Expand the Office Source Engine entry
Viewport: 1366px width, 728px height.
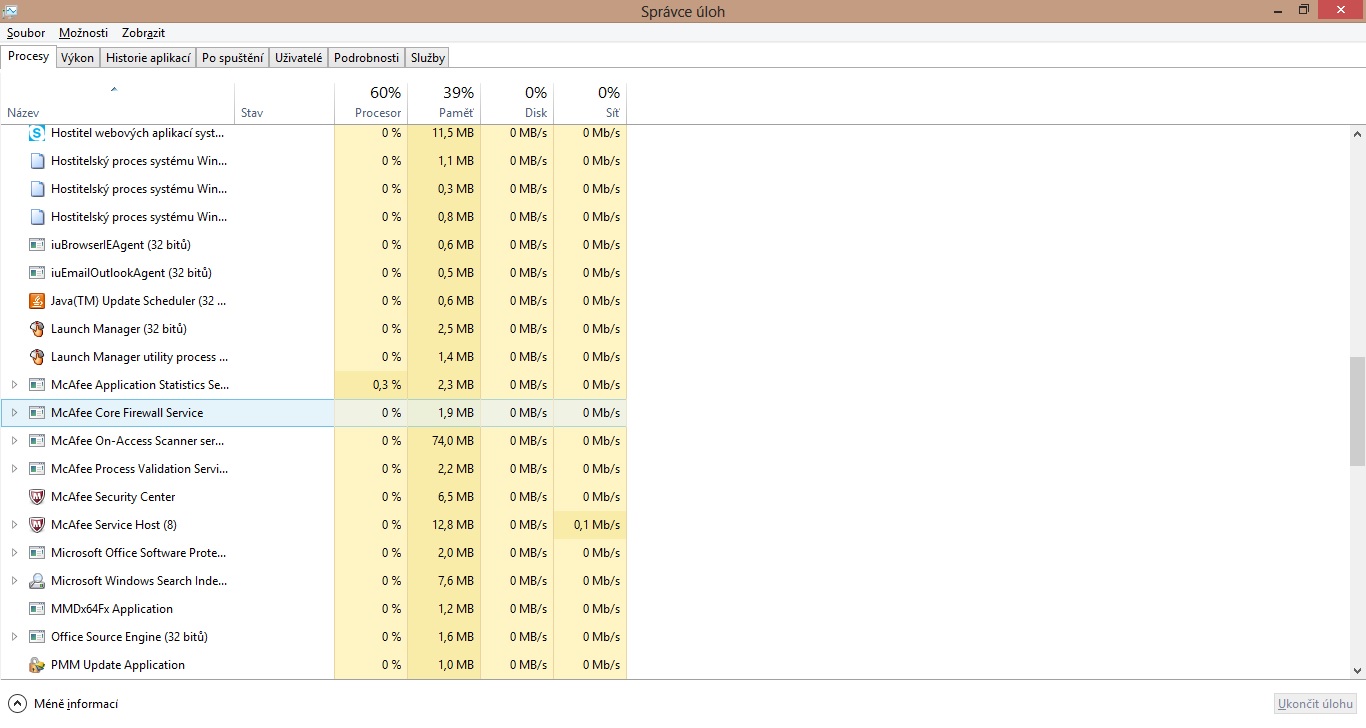click(x=14, y=637)
